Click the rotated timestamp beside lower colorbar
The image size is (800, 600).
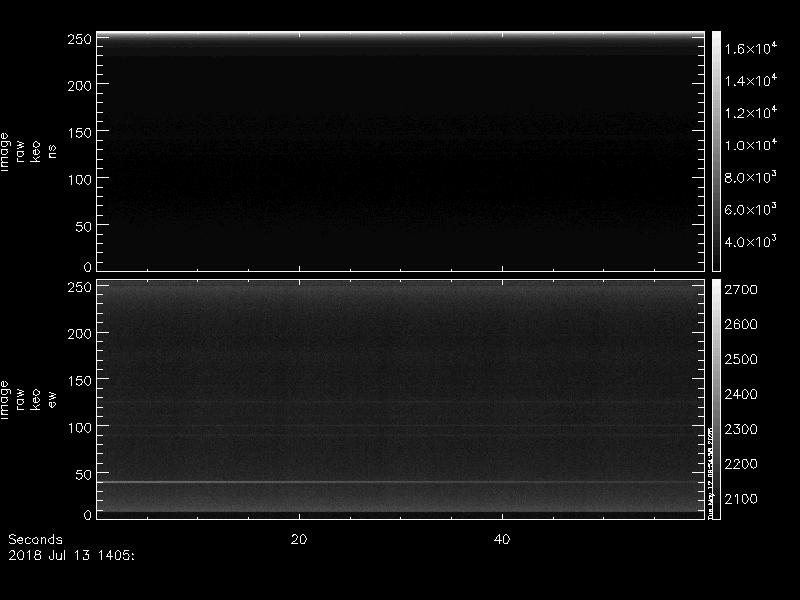[710, 473]
